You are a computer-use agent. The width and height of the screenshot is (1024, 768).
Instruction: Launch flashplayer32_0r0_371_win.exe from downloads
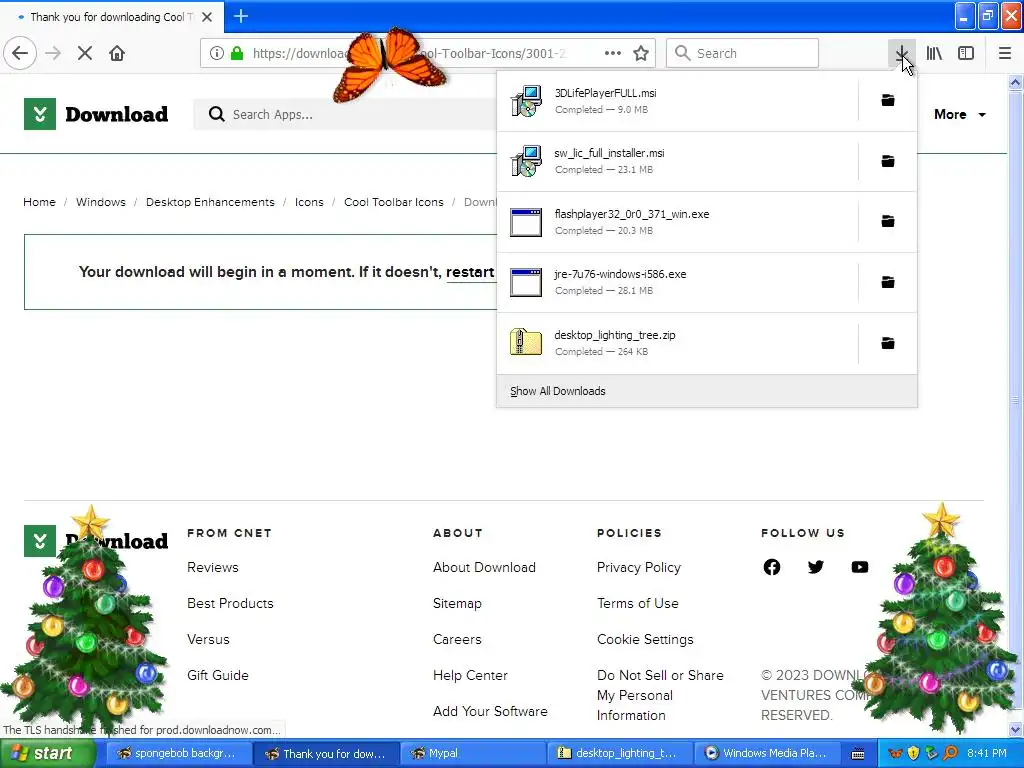tap(677, 222)
